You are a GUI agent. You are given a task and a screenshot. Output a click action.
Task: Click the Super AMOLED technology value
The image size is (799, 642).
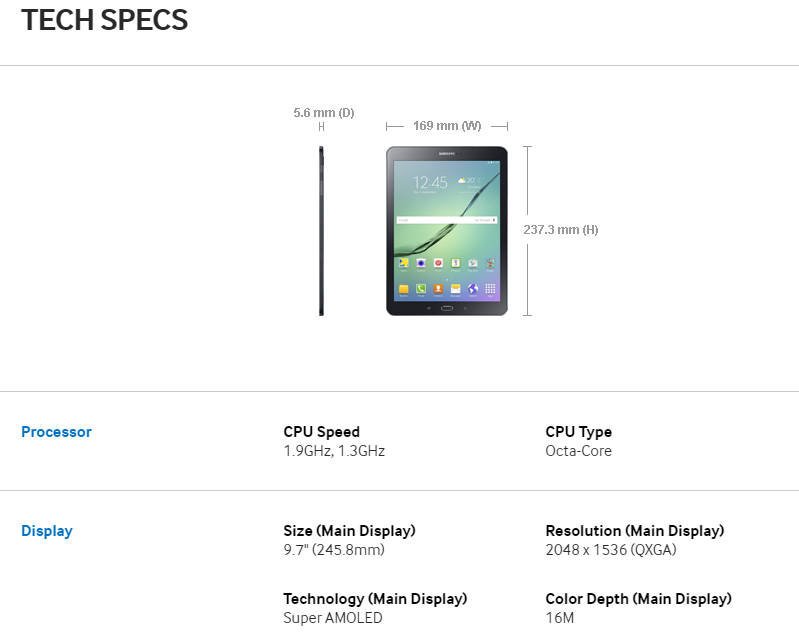click(x=333, y=618)
